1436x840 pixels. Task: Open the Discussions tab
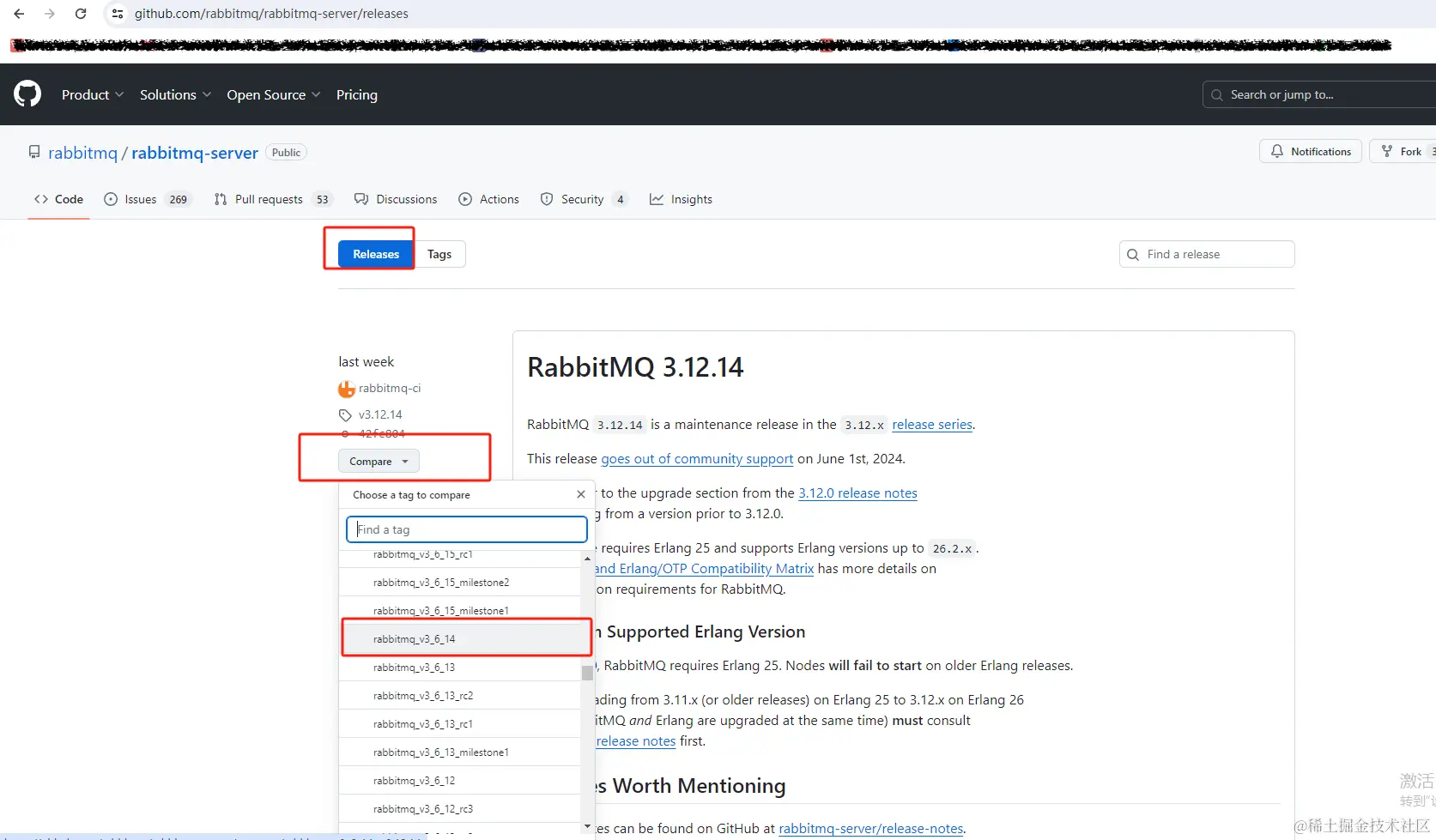pyautogui.click(x=396, y=199)
